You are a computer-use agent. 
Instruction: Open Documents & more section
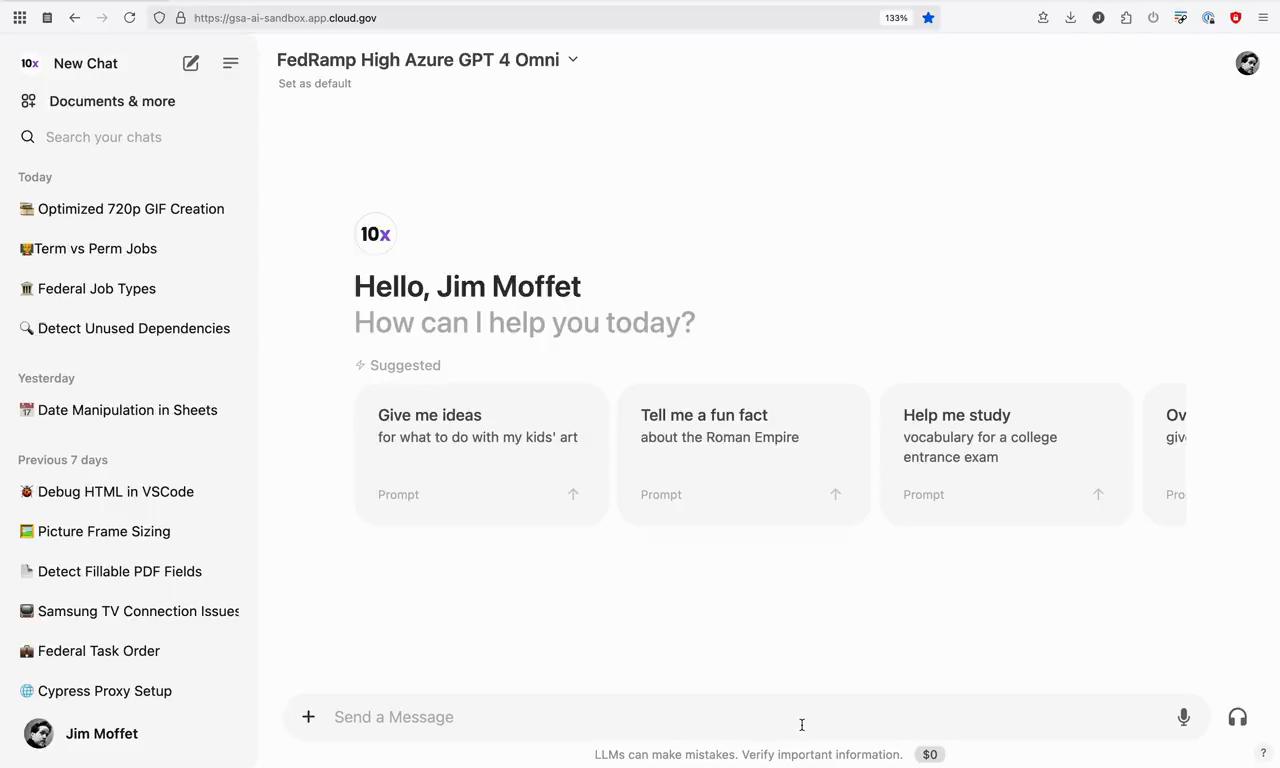112,101
